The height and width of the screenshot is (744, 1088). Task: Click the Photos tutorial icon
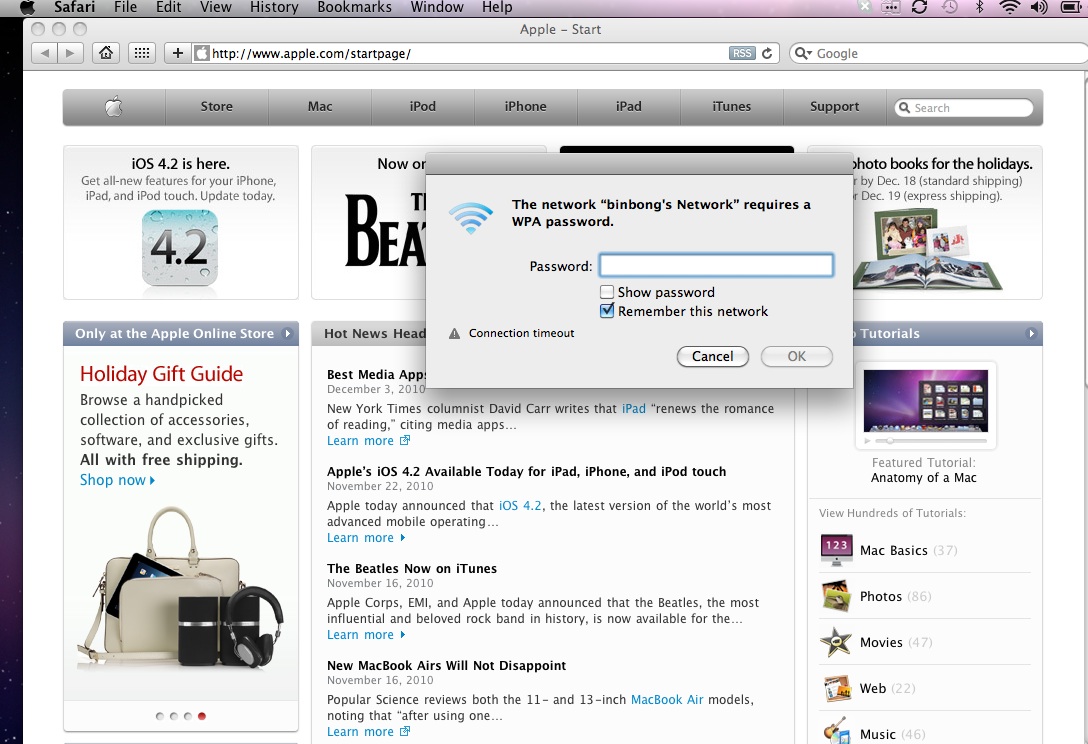(x=836, y=595)
